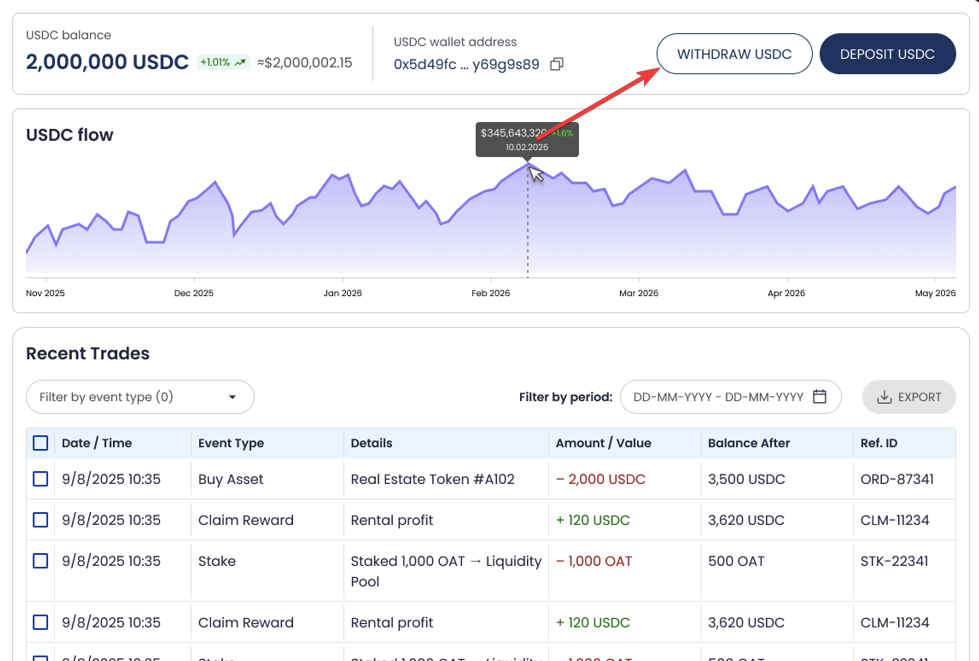Click the Real Estate Token #A102 details
Screen dimensions: 979x661
tap(432, 479)
